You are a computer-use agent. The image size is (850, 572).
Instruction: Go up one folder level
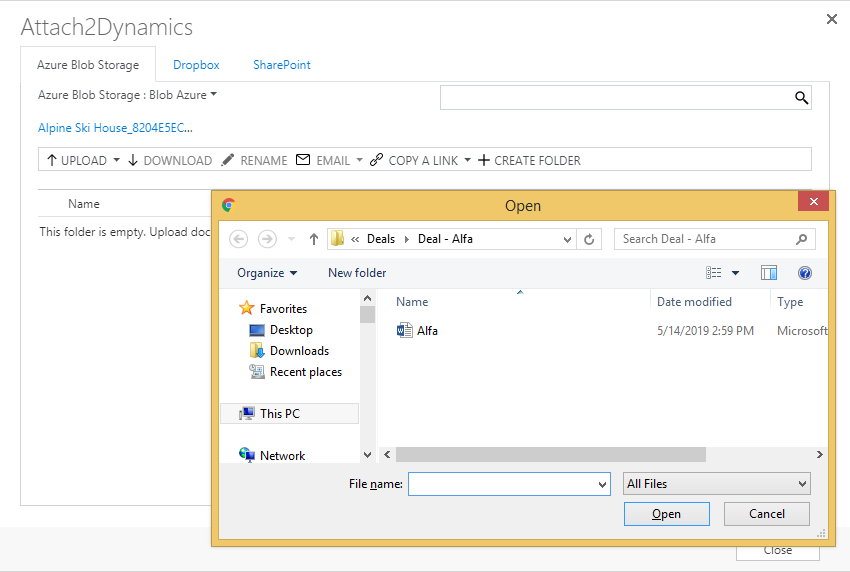(313, 239)
